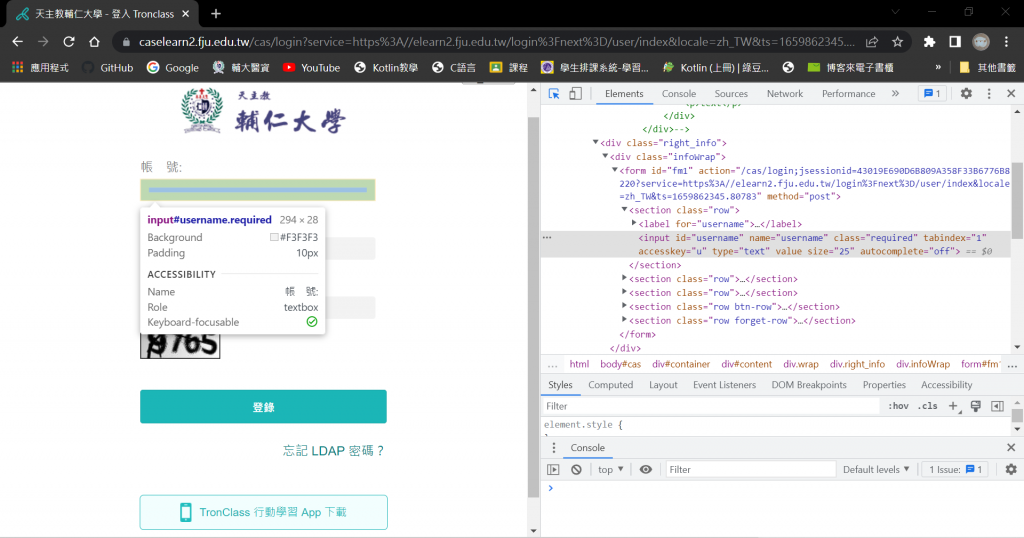Open console settings gear icon

tap(1011, 469)
